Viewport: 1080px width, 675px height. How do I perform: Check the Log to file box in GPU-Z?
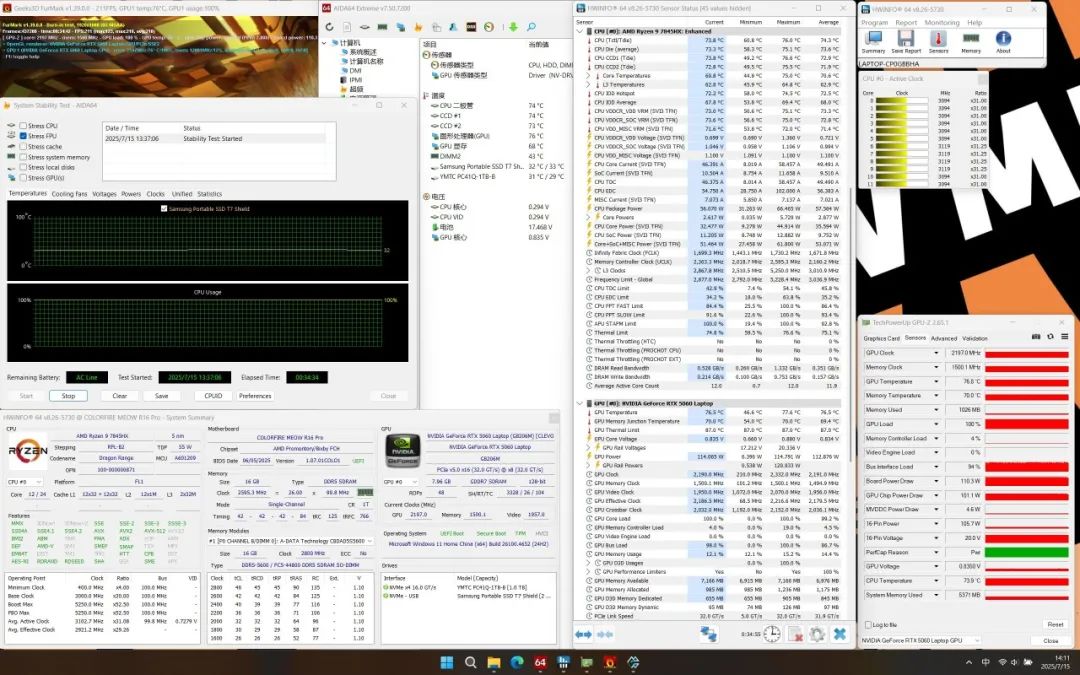tap(868, 625)
